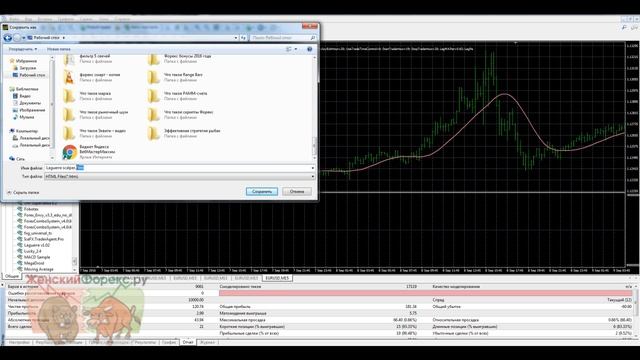Open the Тип файла dropdown

(x=180, y=177)
